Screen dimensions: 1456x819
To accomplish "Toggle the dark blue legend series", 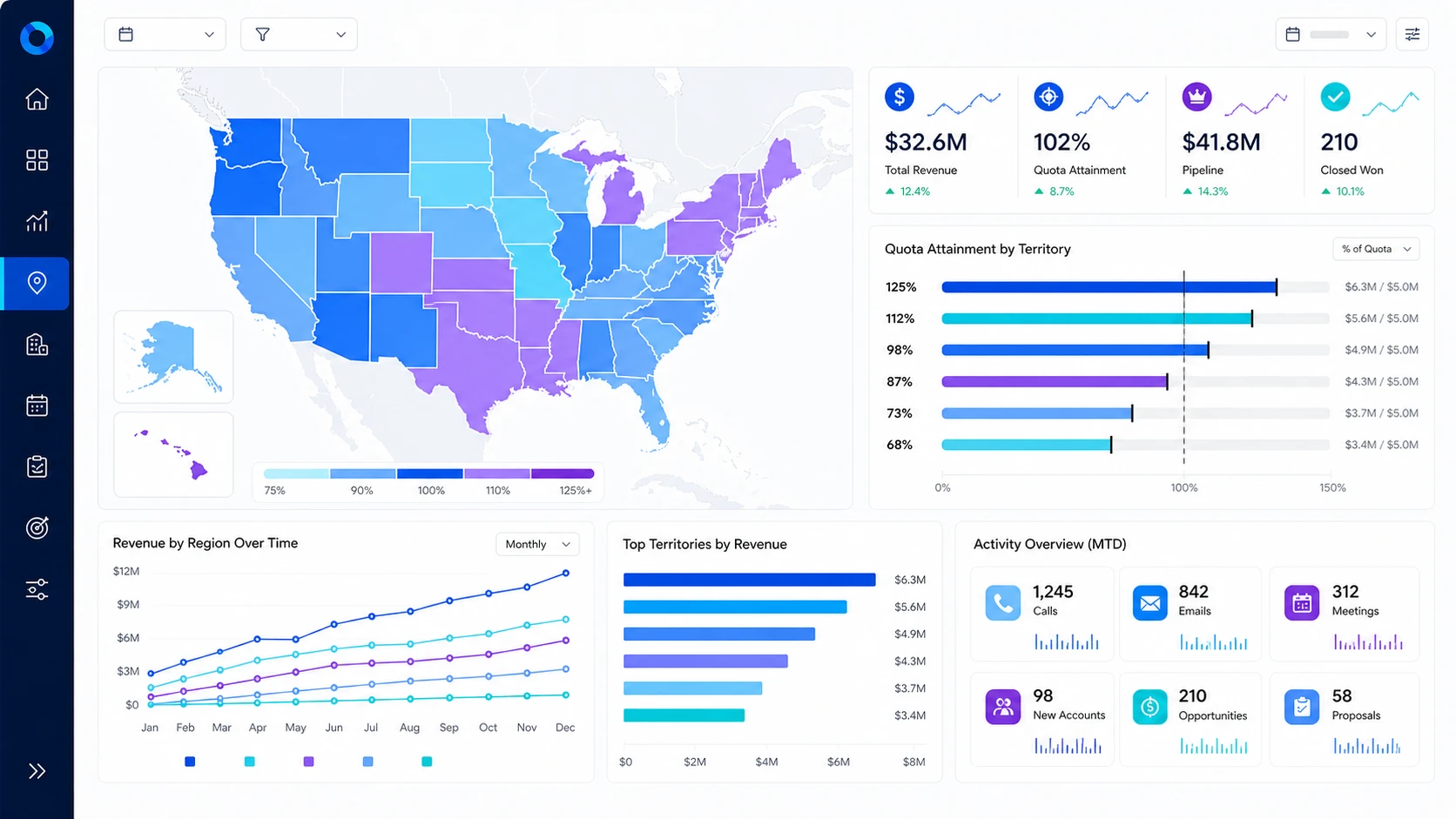I will (190, 762).
